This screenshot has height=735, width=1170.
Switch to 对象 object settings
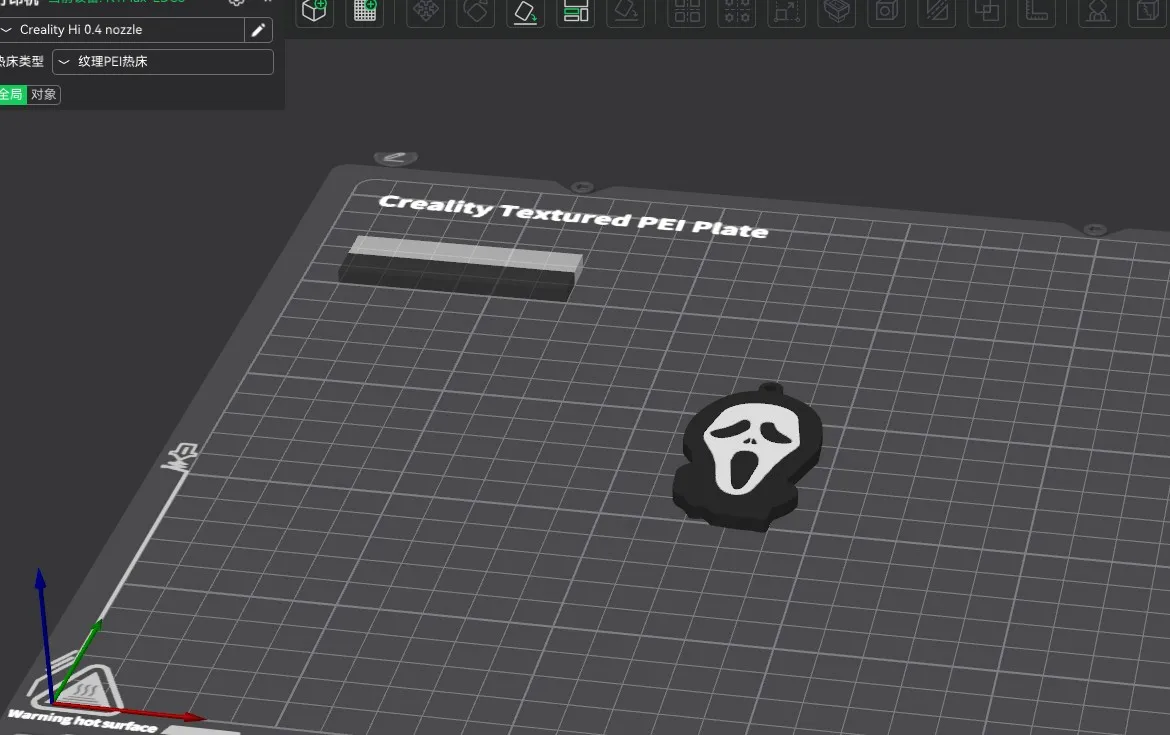point(43,95)
